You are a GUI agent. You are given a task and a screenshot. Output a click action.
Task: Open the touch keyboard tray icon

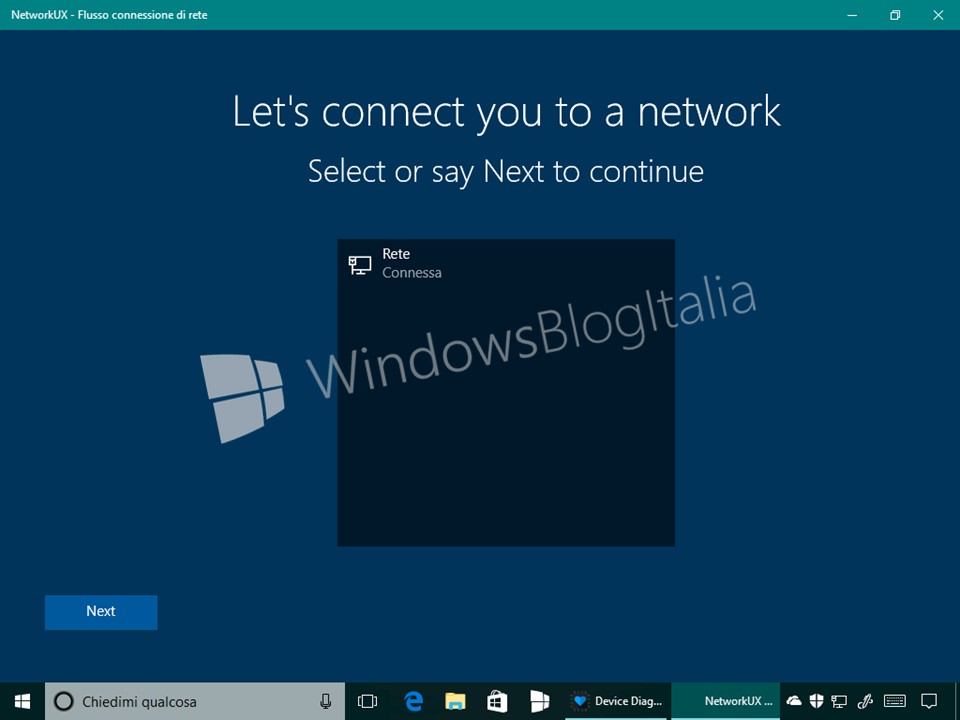click(894, 701)
